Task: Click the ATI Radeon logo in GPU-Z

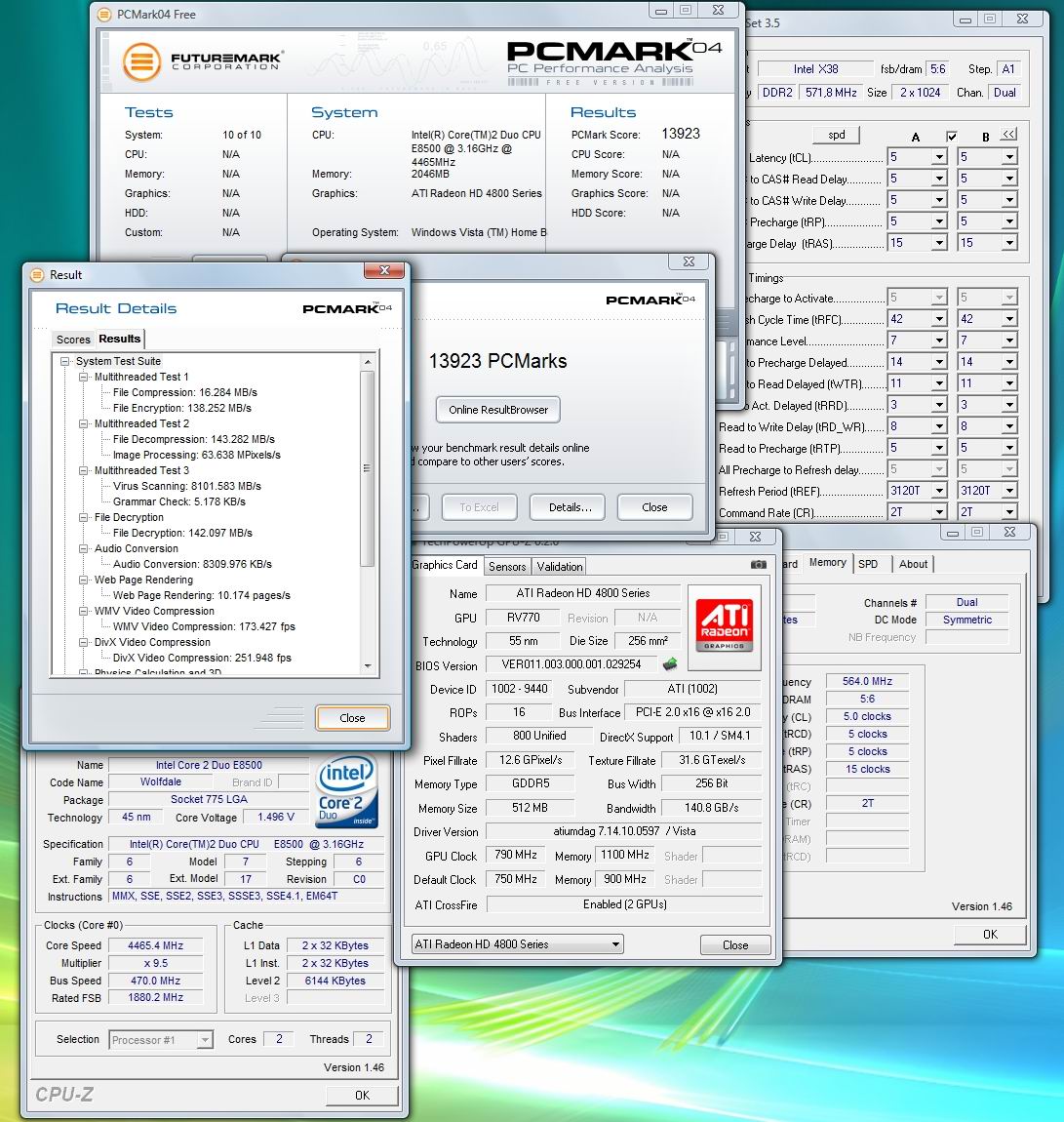Action: (725, 626)
